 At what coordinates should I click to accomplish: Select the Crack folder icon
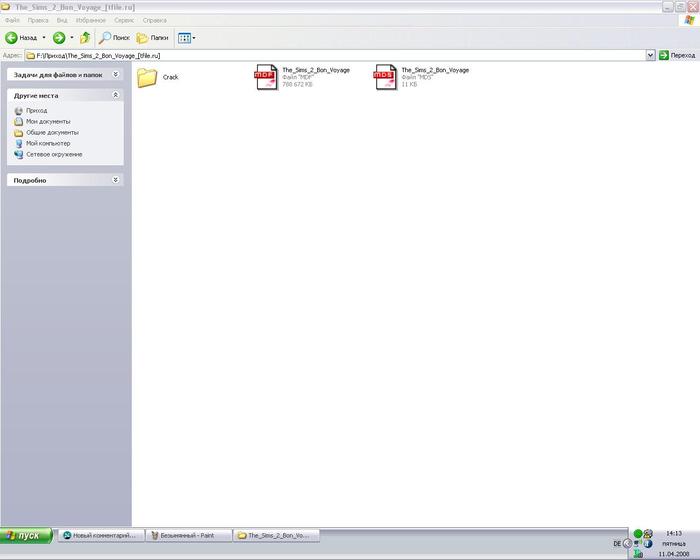(x=147, y=78)
